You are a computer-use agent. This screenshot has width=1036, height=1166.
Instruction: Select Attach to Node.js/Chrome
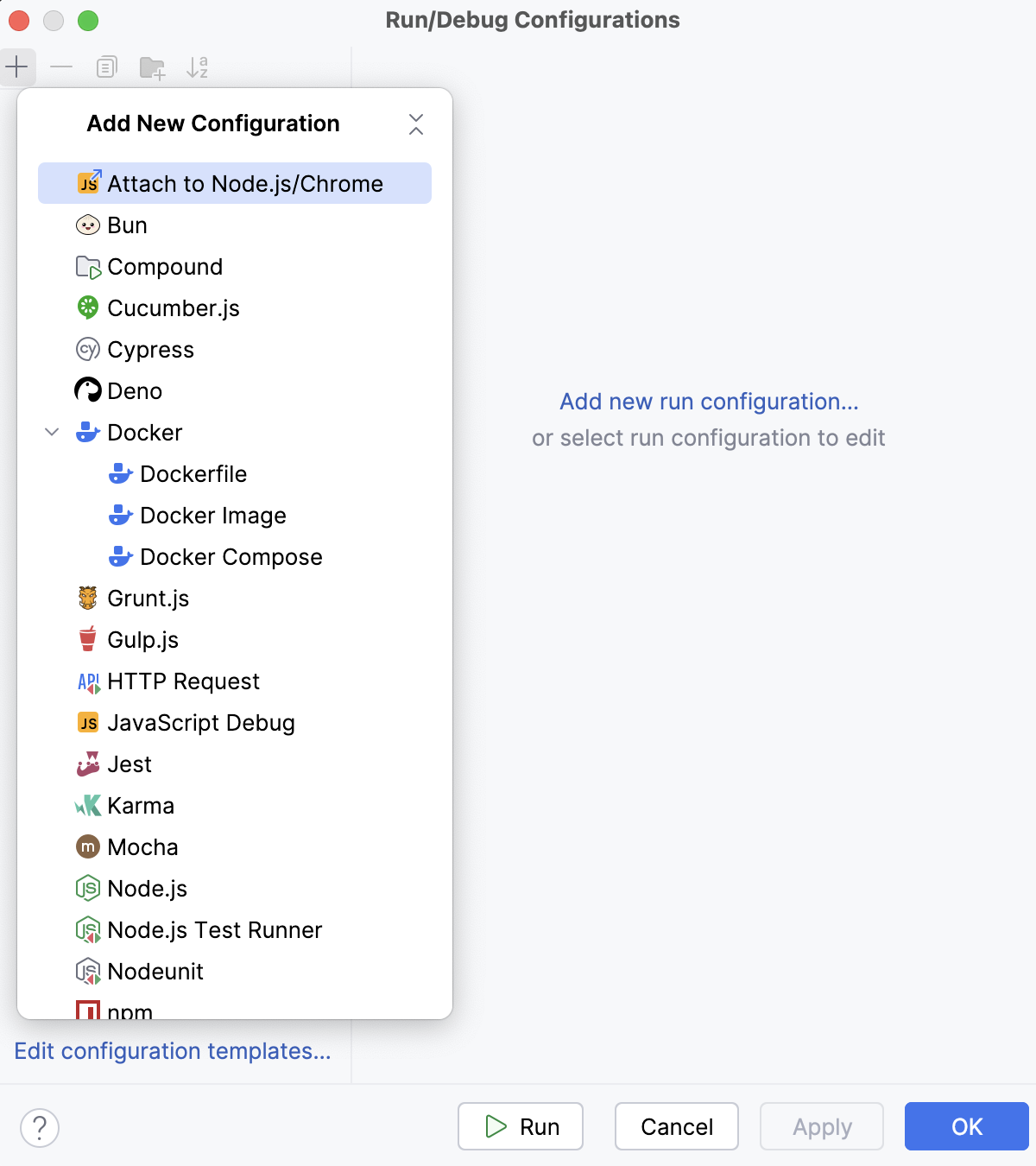pyautogui.click(x=244, y=183)
